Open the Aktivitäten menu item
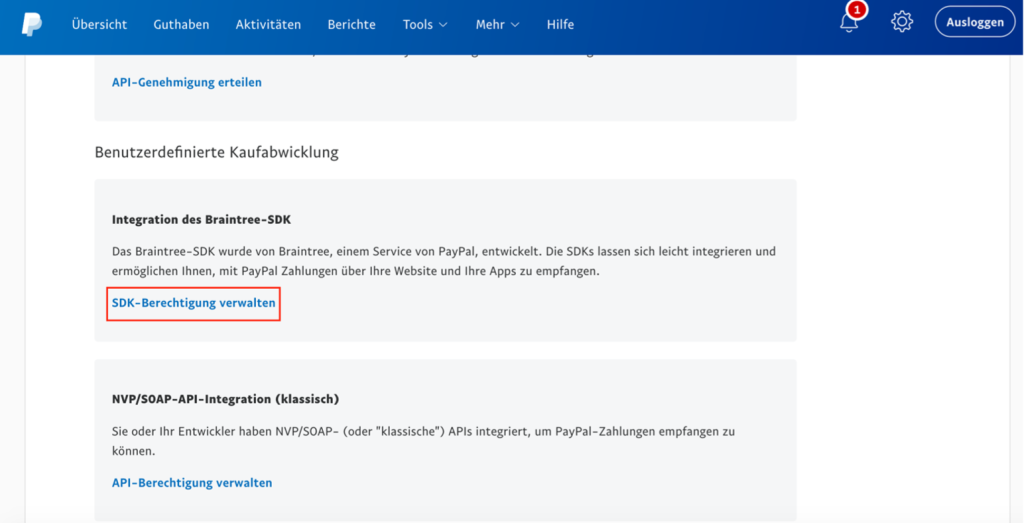The height and width of the screenshot is (523, 1024). [x=268, y=25]
